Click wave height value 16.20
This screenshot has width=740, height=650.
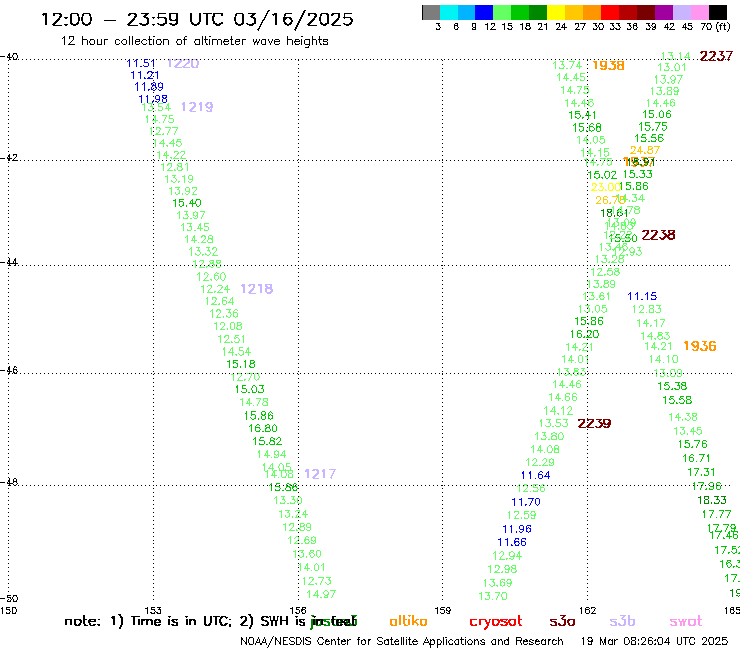click(x=584, y=334)
